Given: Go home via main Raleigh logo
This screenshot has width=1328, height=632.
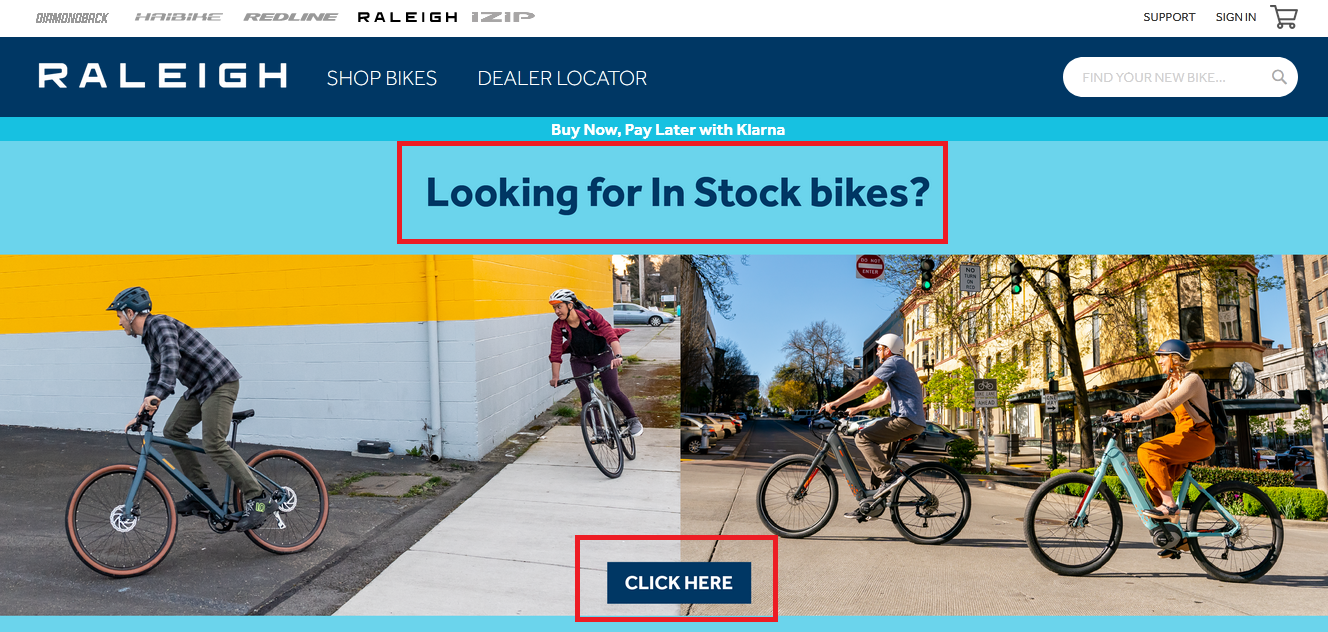Looking at the screenshot, I should [x=163, y=76].
